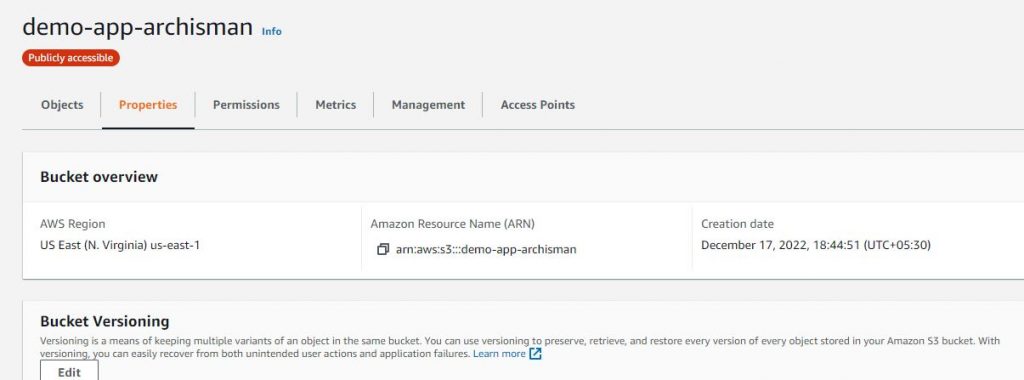Click the demo-app-archisman bucket title
The image size is (1024, 380).
[x=138, y=27]
